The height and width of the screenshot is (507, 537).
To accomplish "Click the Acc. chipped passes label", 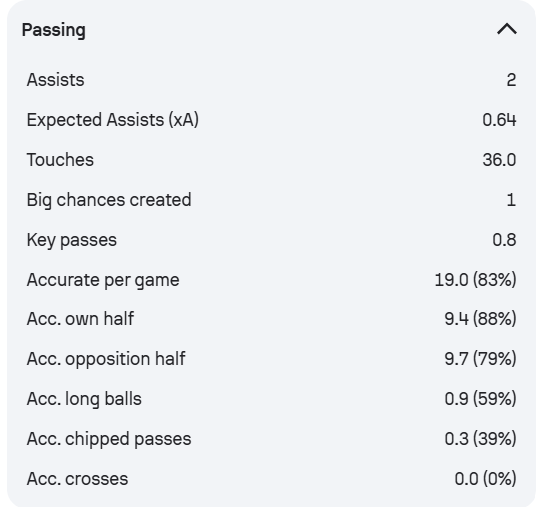I will click(109, 439).
